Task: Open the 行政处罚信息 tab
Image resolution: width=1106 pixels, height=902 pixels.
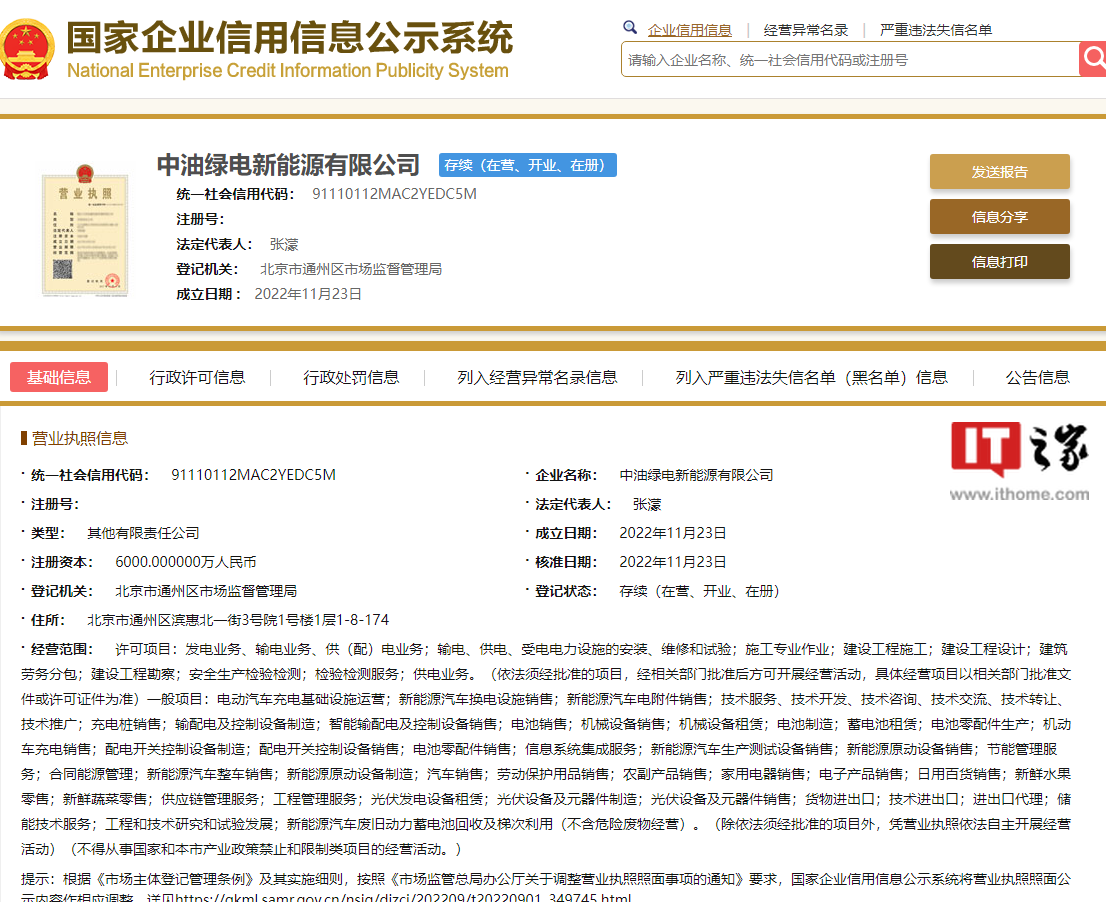Action: pos(351,378)
